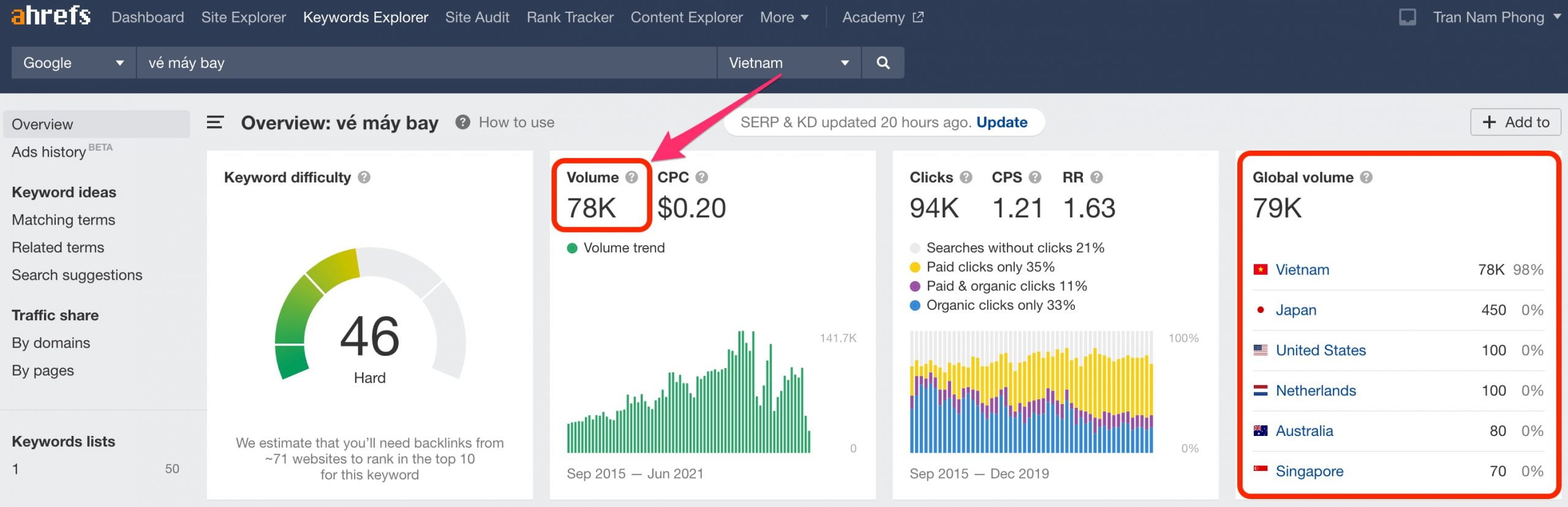Click Global volume help question mark icon
The image size is (1568, 507).
1366,178
